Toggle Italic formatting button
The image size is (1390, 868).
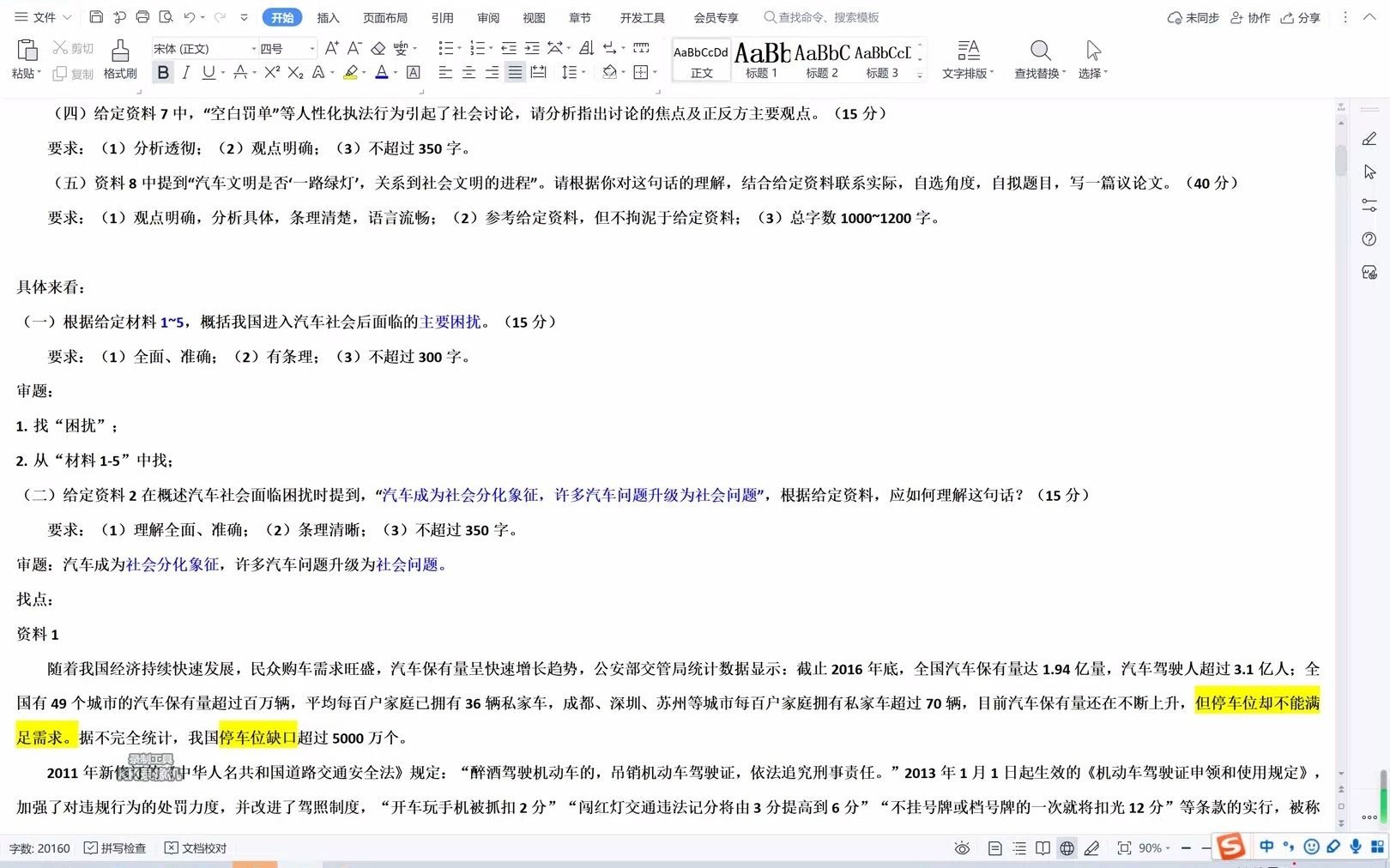[x=185, y=73]
